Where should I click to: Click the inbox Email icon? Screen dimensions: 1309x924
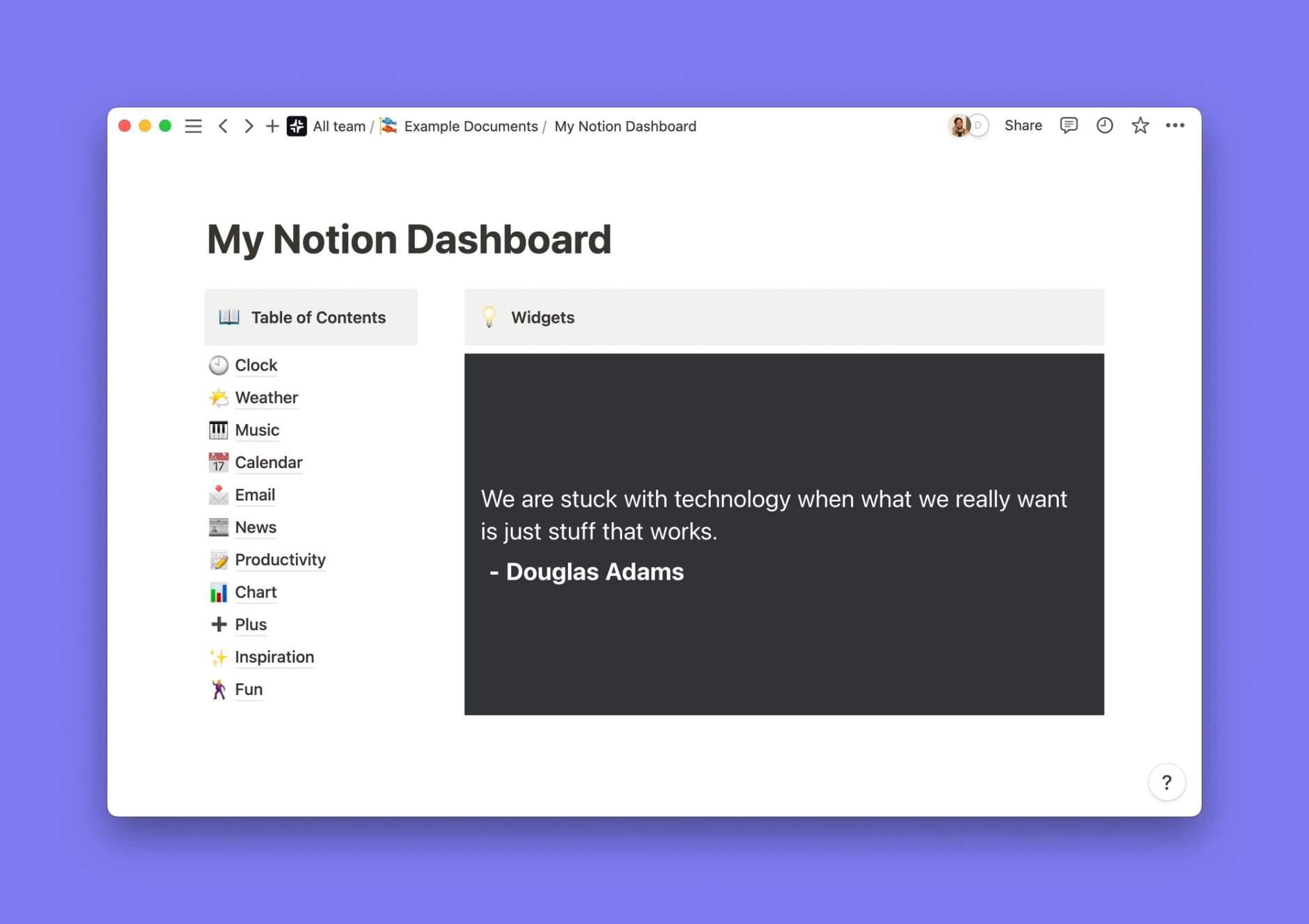[x=219, y=494]
